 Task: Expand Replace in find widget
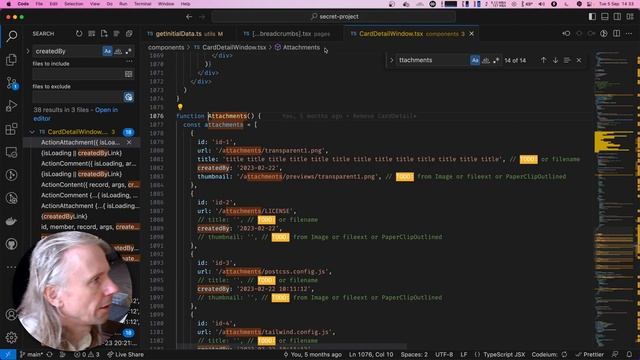point(391,60)
